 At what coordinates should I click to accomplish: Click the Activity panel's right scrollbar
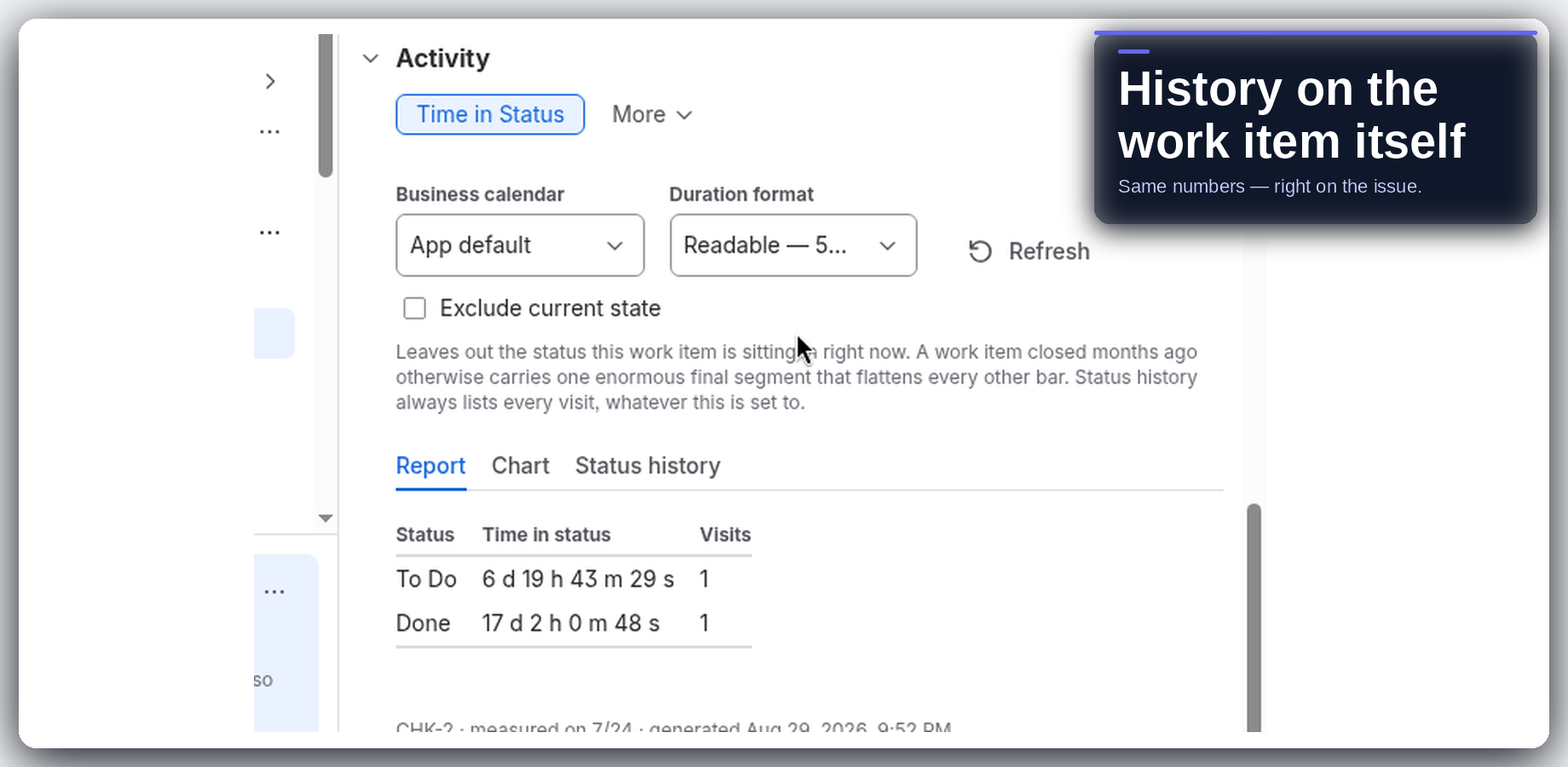(x=1254, y=618)
